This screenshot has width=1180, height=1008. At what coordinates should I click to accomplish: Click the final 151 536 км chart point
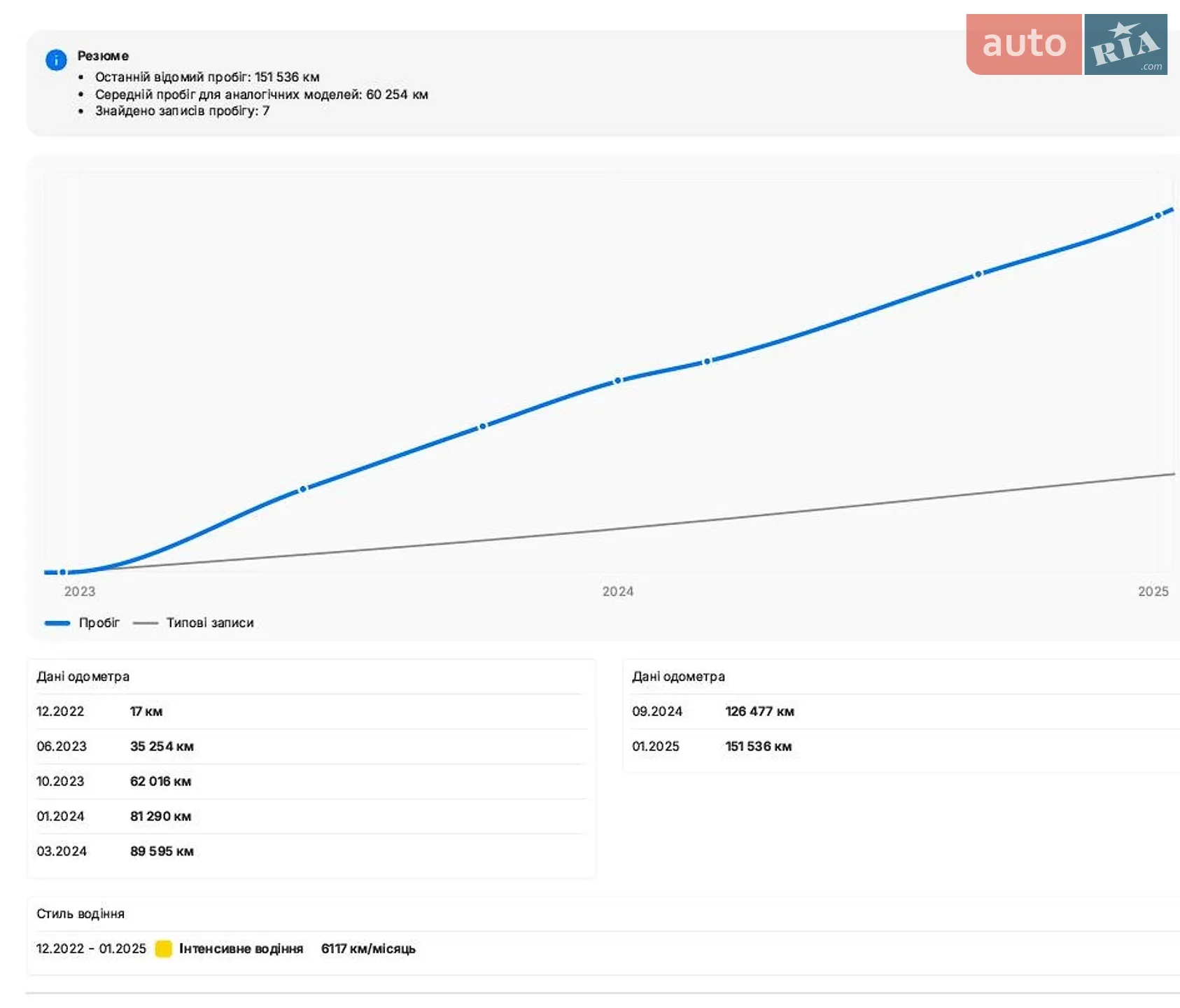point(1158,215)
